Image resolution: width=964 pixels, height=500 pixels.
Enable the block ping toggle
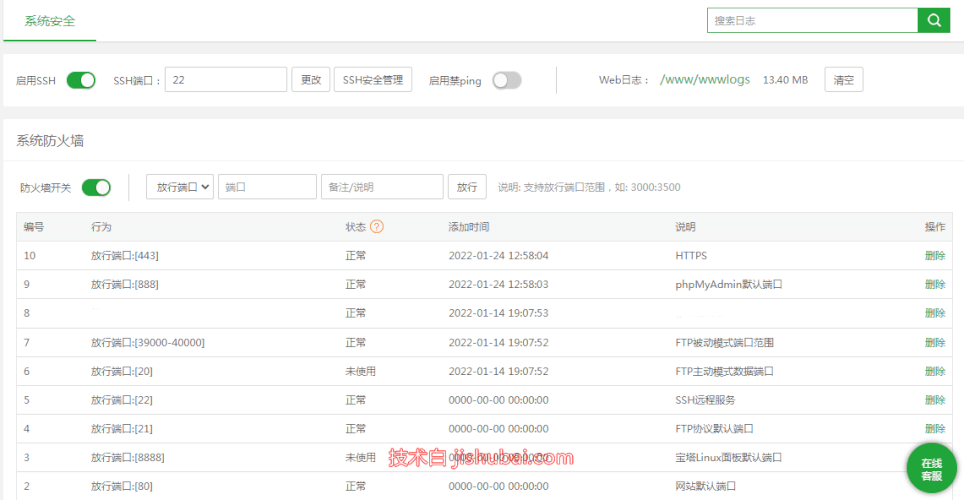506,80
